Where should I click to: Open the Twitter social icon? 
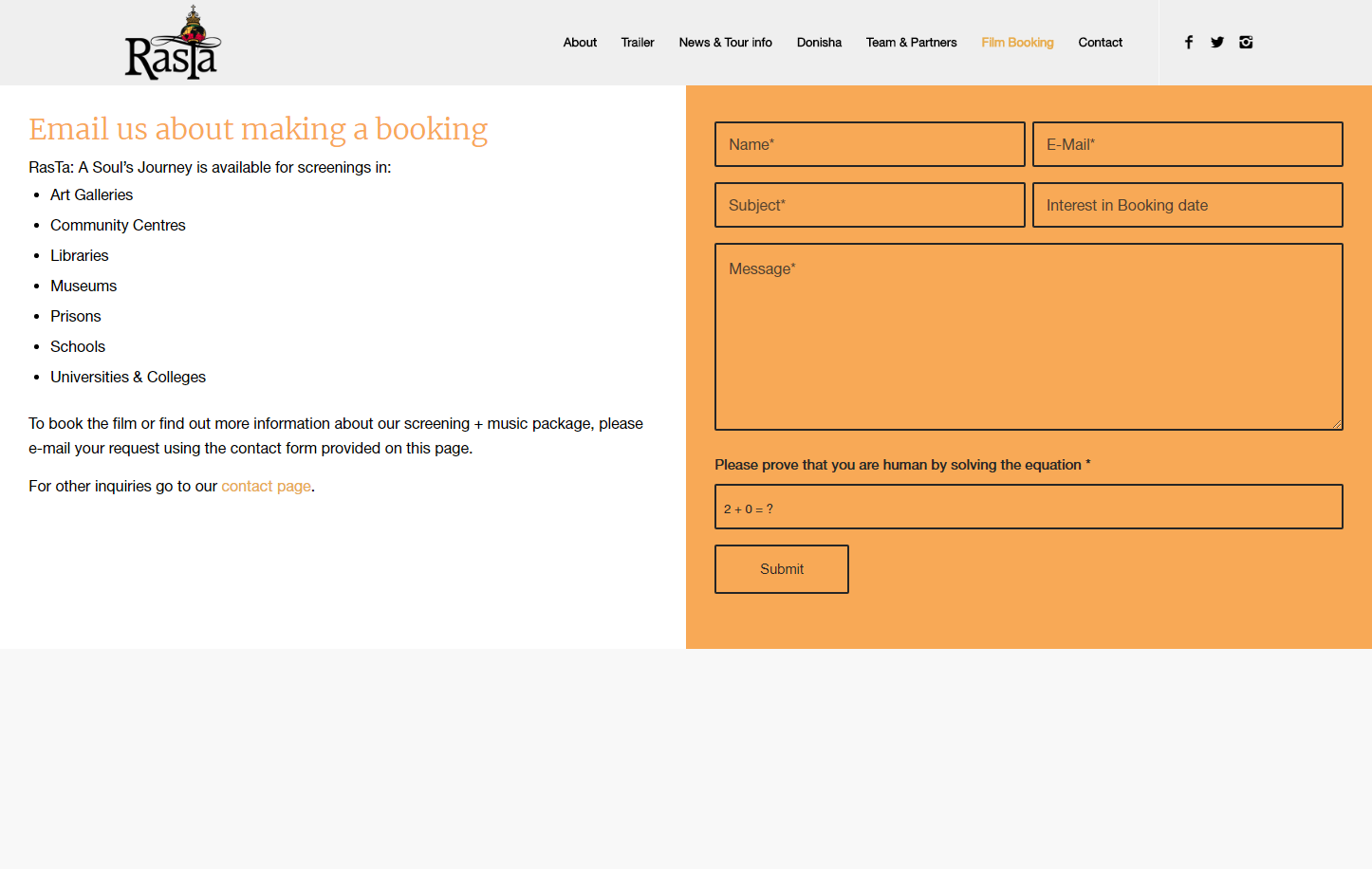point(1217,42)
